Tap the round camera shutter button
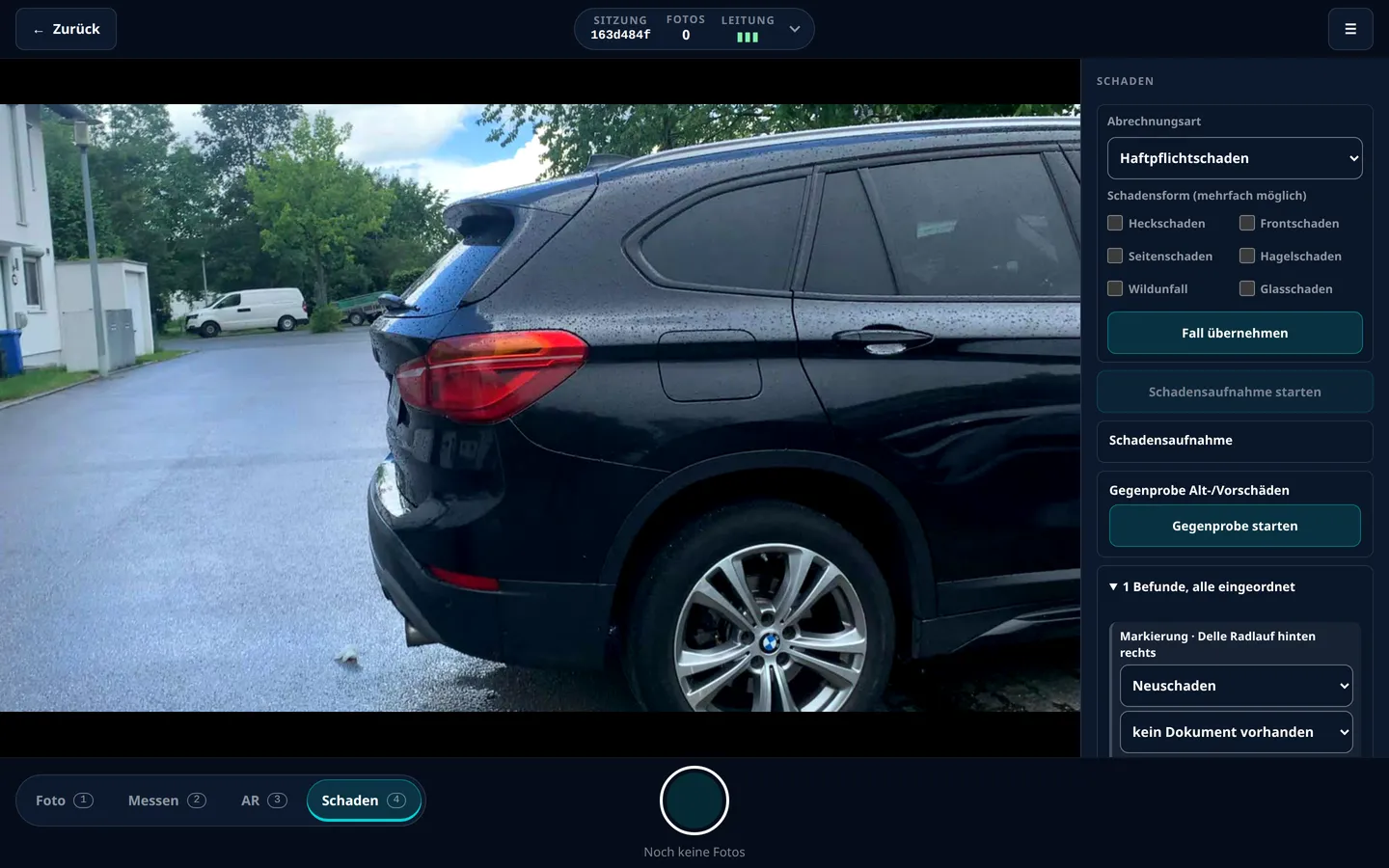 (694, 800)
